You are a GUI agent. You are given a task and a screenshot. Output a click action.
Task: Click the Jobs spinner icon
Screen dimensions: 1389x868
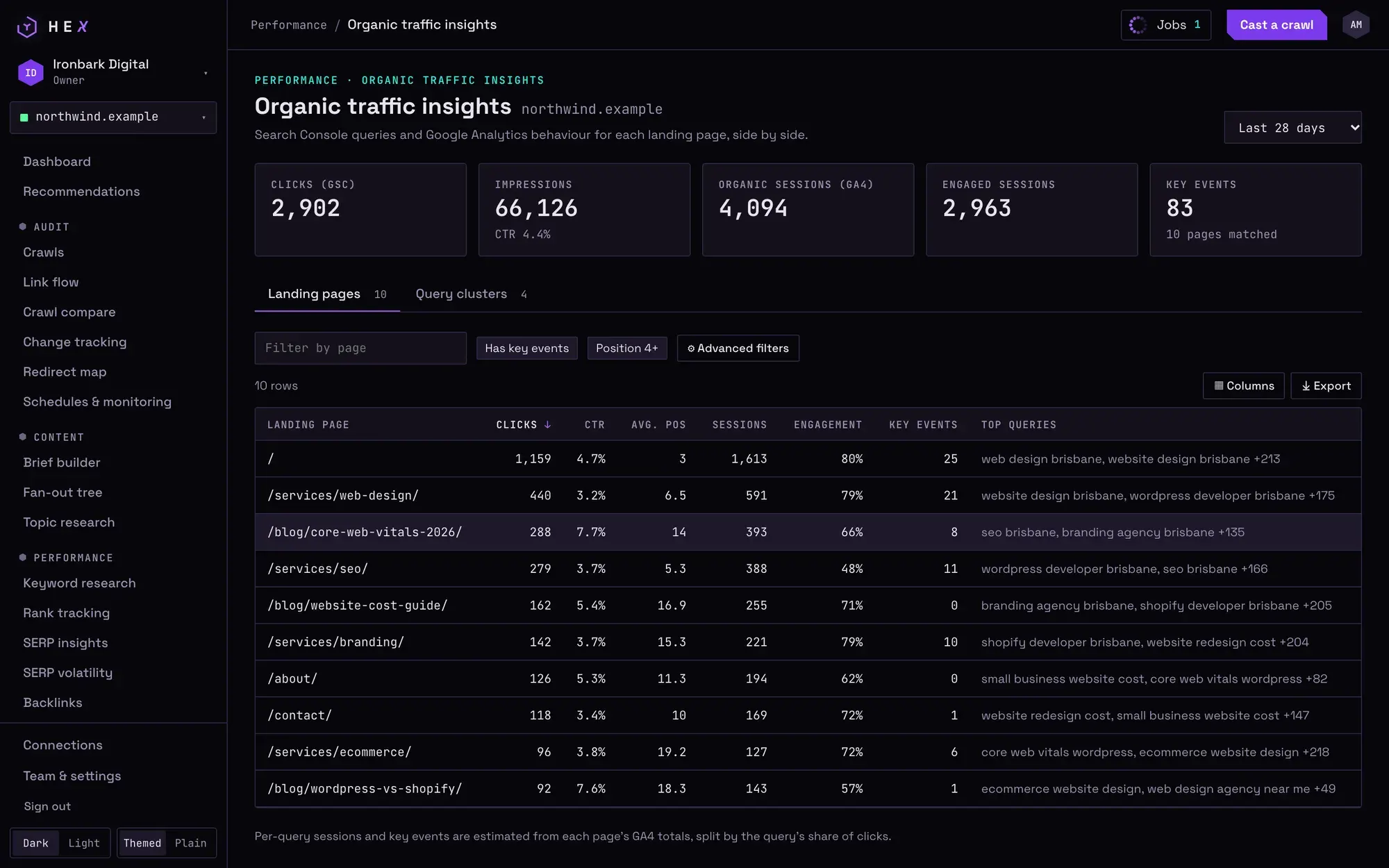[1138, 25]
